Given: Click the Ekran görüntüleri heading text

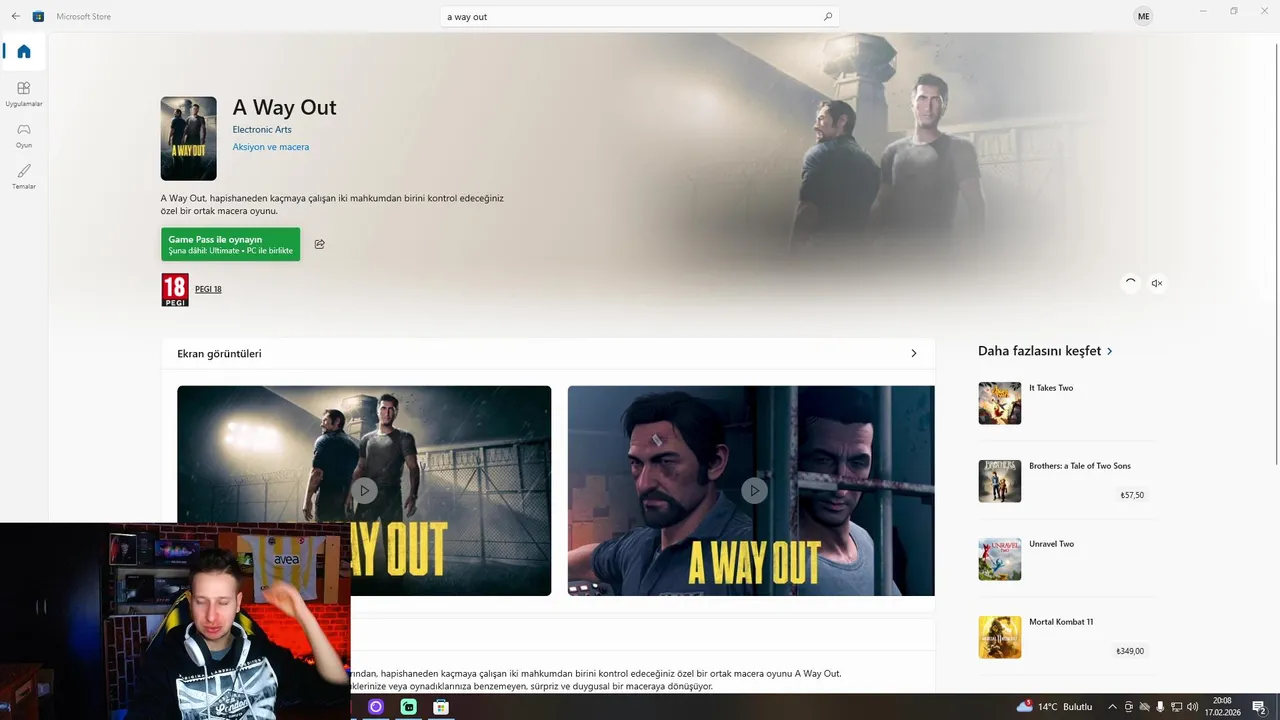Looking at the screenshot, I should 219,354.
